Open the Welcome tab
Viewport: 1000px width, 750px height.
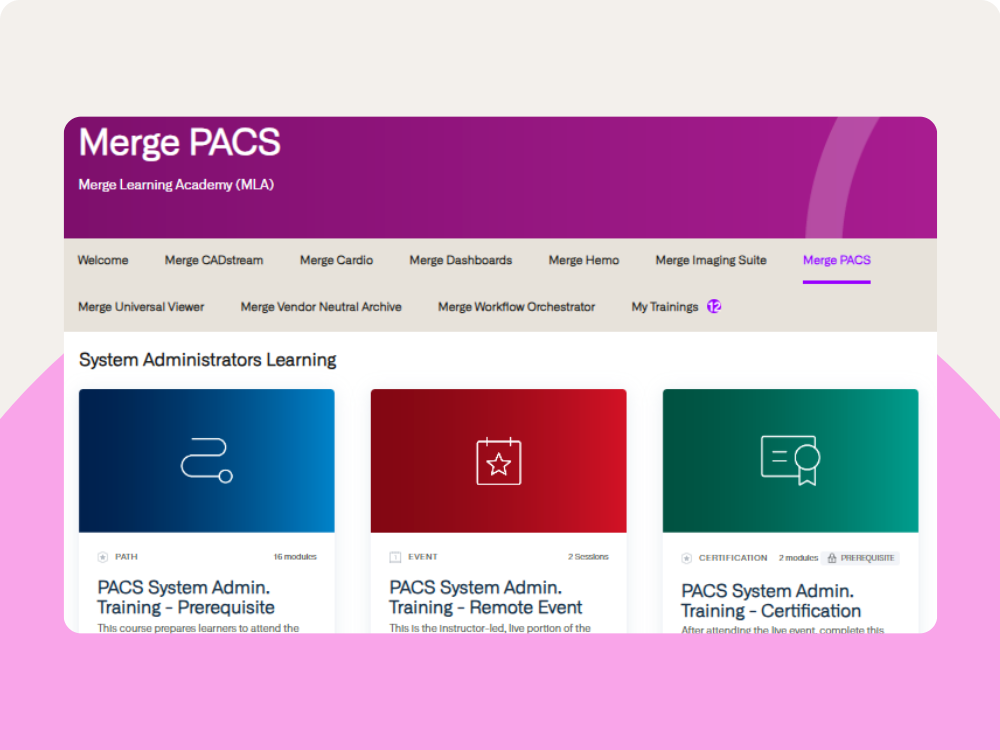coord(103,260)
